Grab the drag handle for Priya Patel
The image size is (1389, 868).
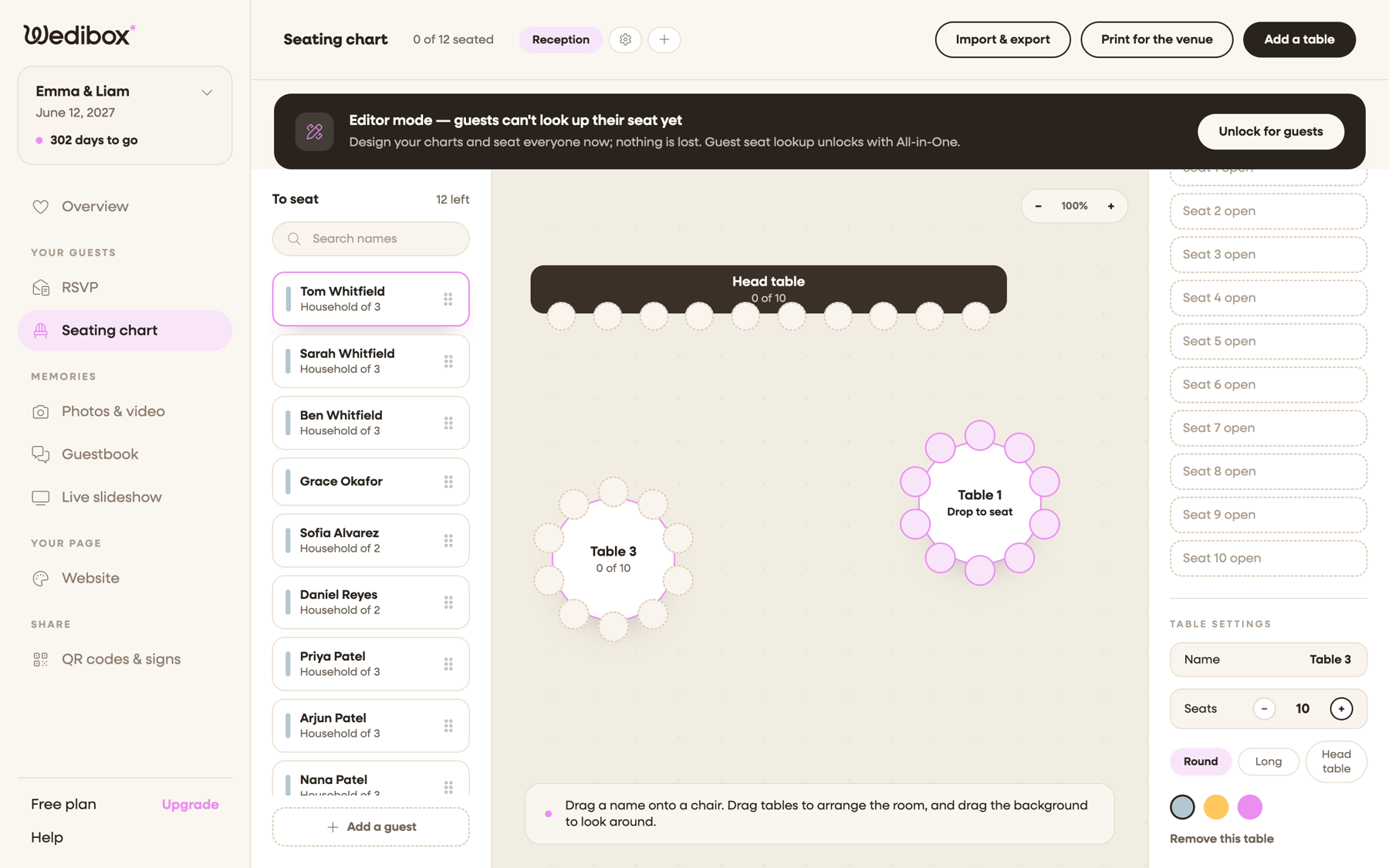(448, 664)
